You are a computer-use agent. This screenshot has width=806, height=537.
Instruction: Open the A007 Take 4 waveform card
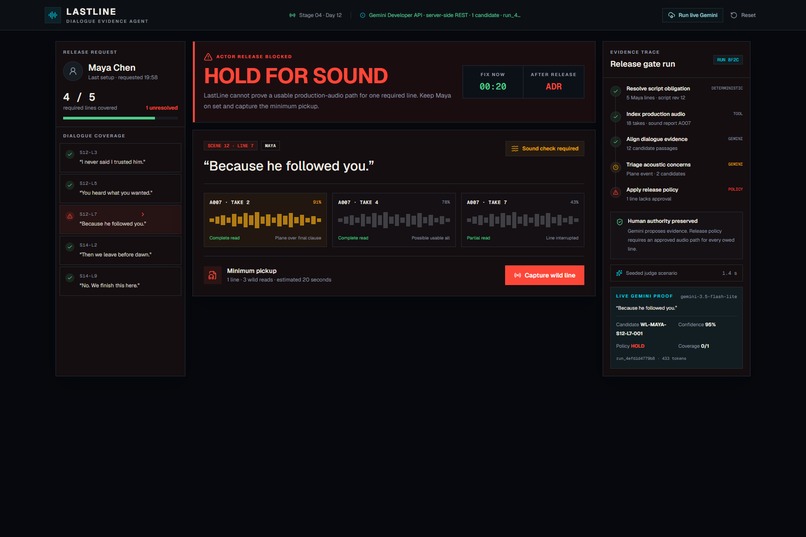tap(394, 220)
